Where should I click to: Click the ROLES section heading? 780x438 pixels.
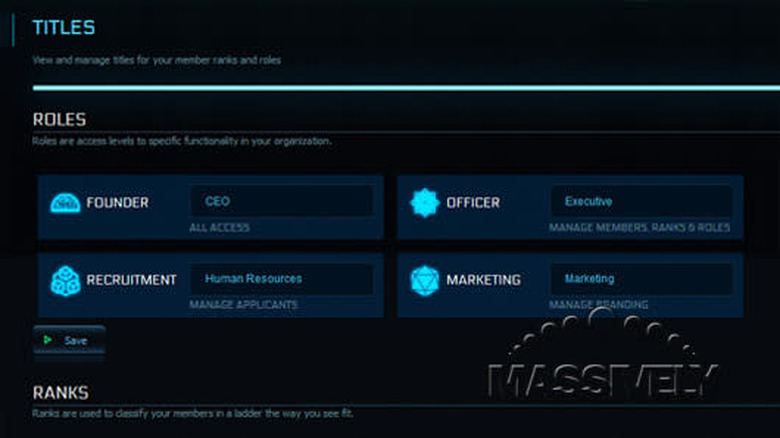point(59,119)
